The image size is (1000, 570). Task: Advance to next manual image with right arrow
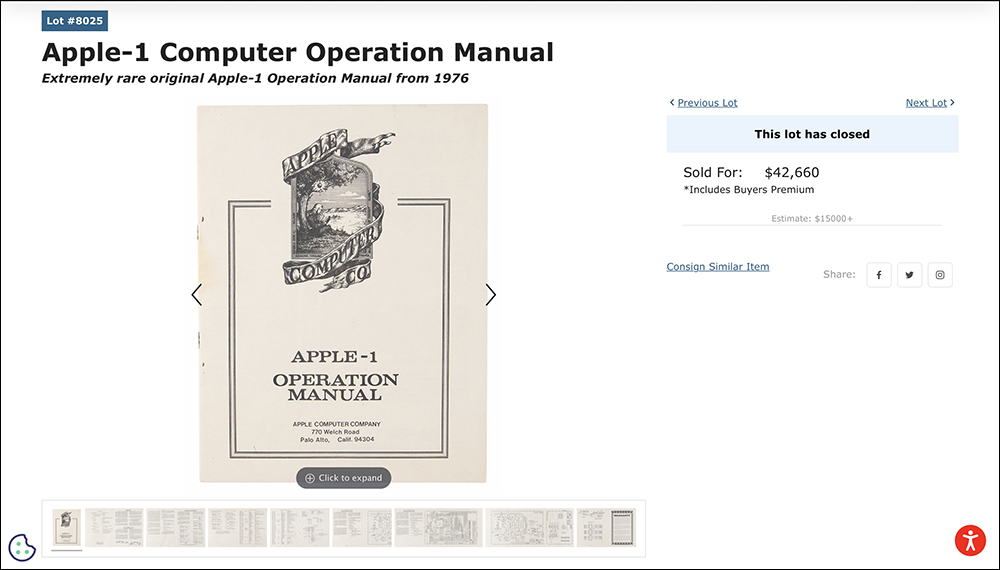point(490,295)
